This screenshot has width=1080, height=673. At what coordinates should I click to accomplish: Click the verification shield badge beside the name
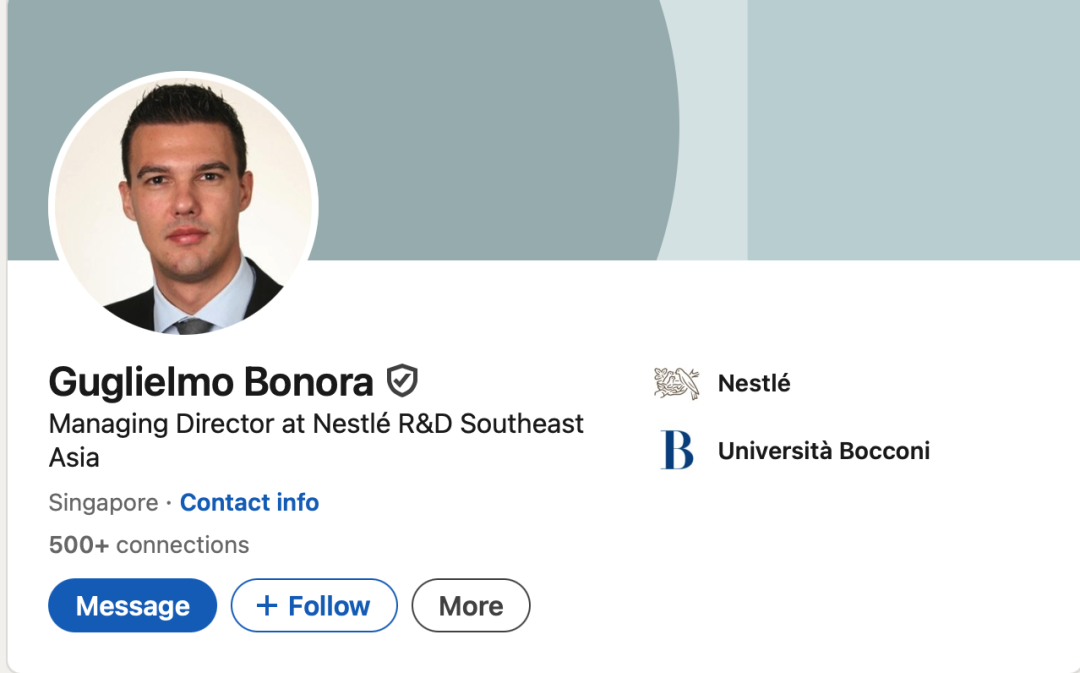coord(402,381)
